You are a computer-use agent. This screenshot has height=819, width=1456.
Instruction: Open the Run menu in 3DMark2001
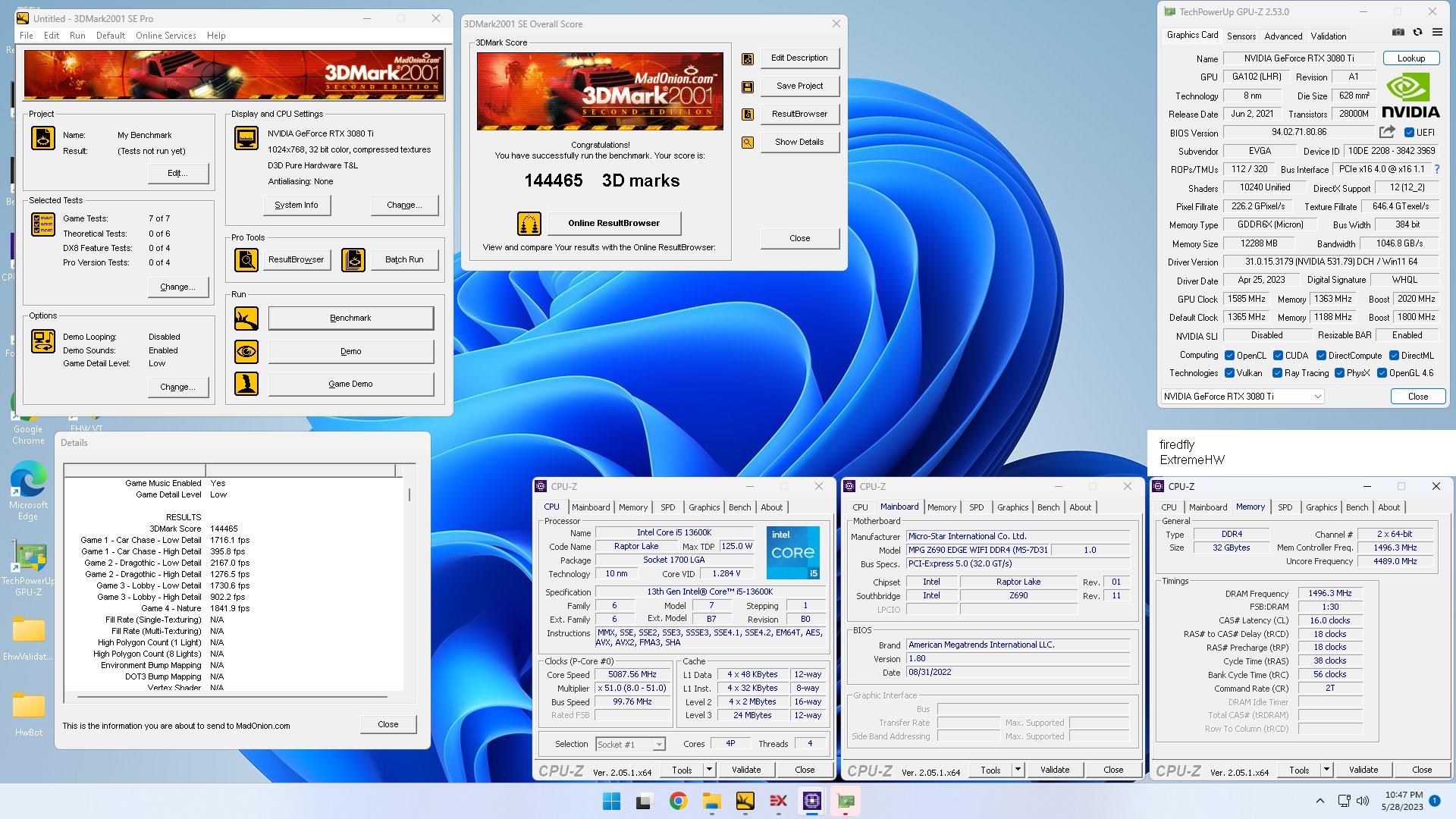pos(77,36)
